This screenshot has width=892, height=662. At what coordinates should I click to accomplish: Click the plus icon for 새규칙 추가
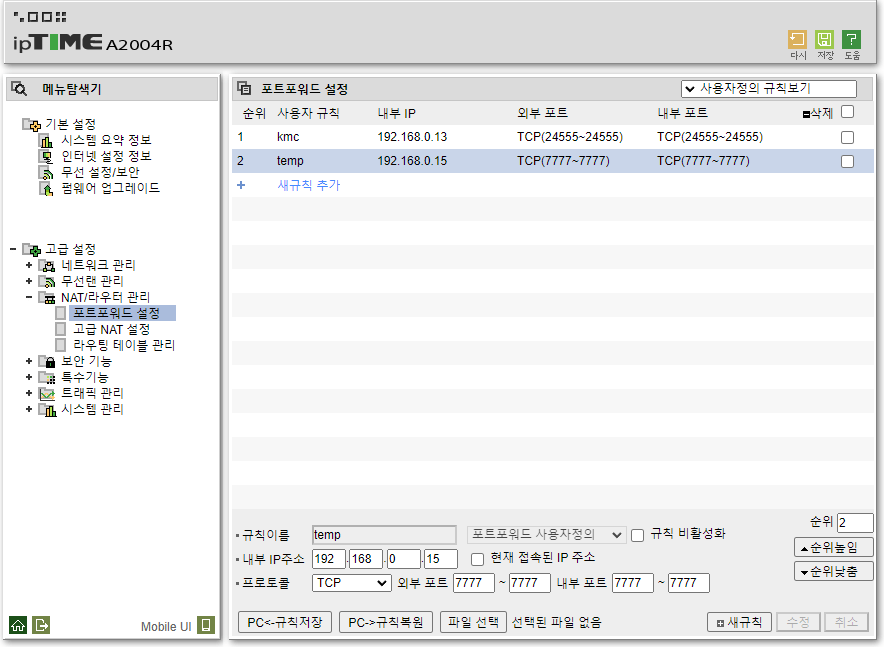[x=241, y=185]
